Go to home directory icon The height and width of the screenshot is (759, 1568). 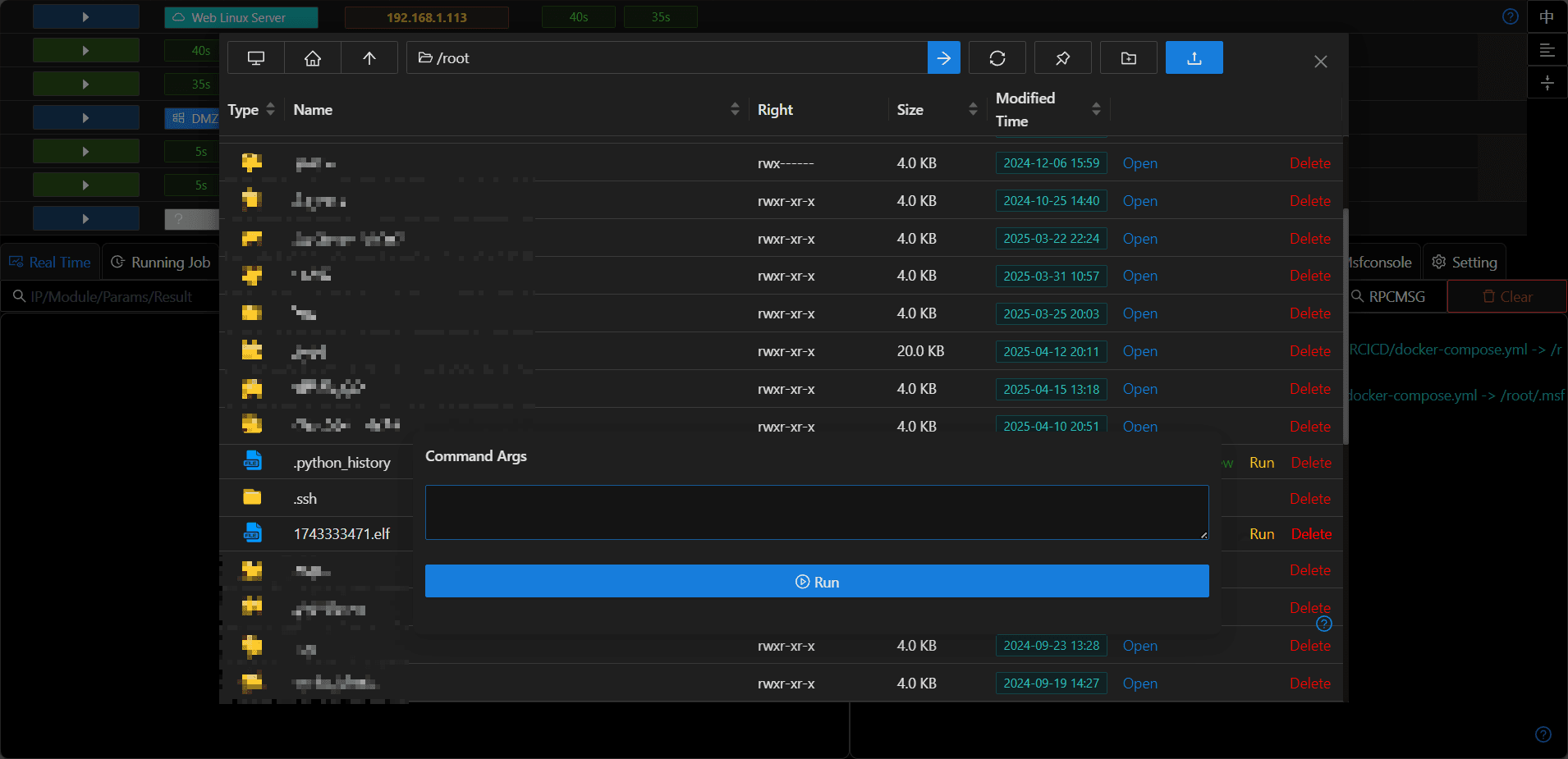(x=313, y=58)
